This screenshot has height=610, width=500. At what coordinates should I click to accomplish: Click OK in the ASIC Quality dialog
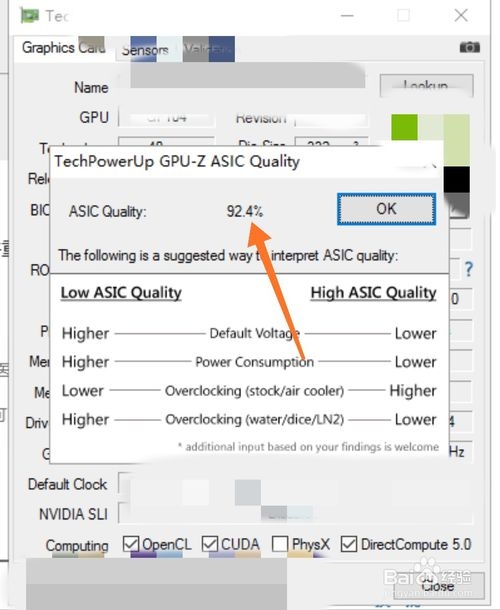tap(386, 209)
